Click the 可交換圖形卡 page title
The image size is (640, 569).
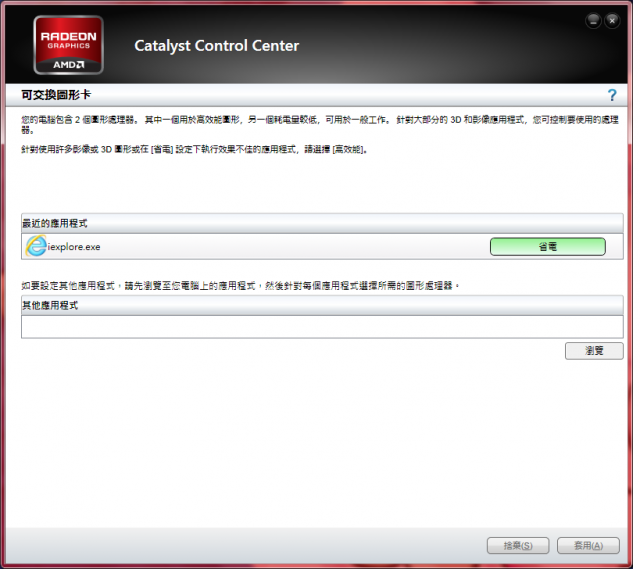click(56, 95)
